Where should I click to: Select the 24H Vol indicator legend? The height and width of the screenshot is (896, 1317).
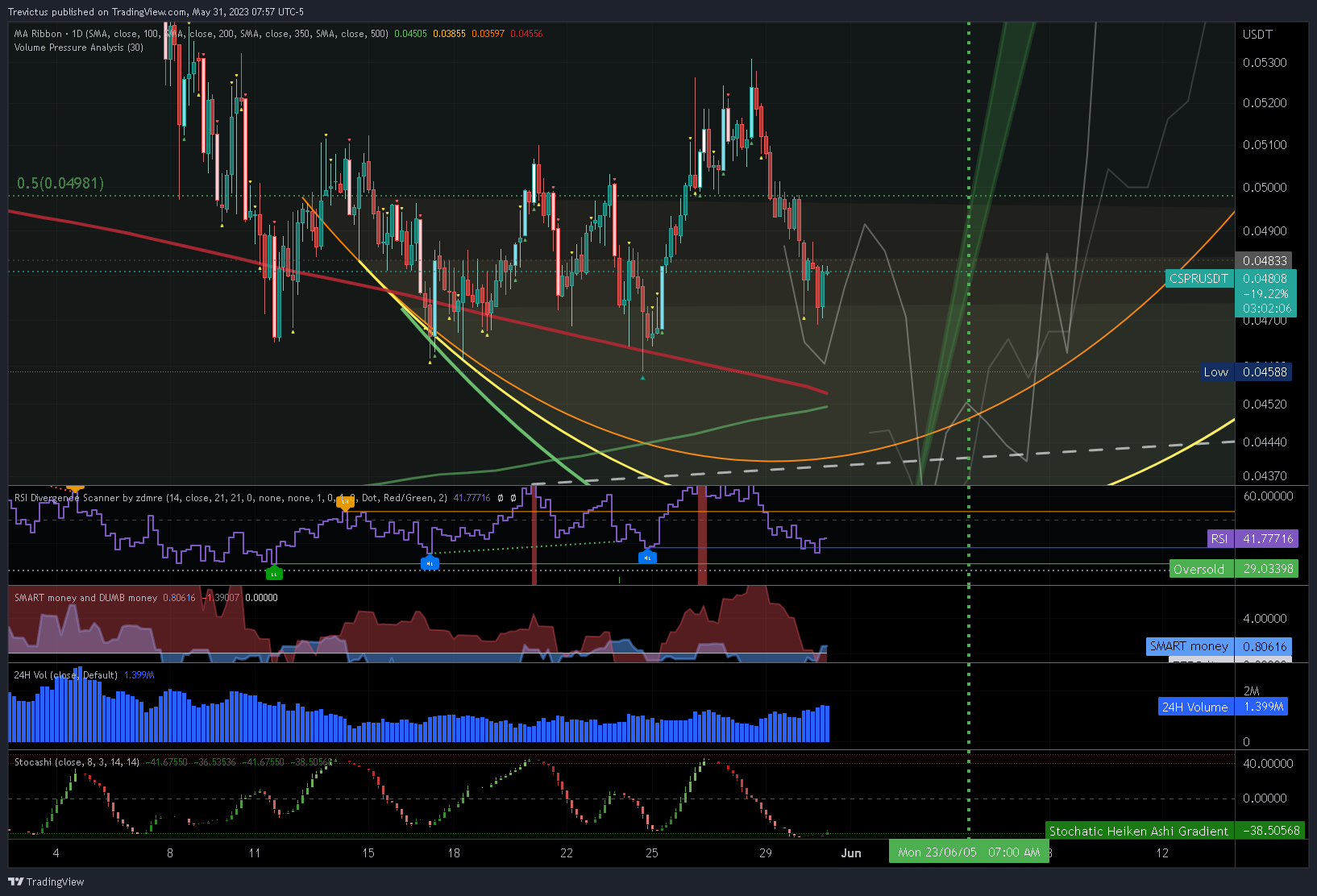[x=65, y=675]
